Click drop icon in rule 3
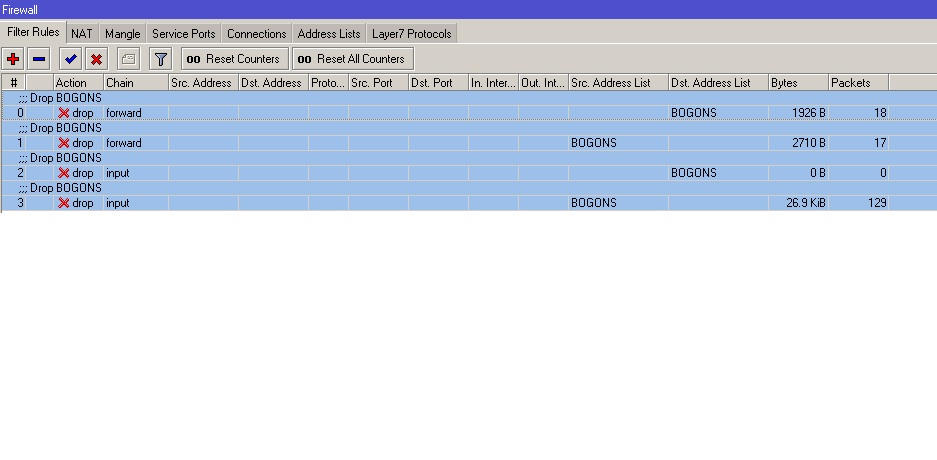This screenshot has width=937, height=460. pos(63,203)
